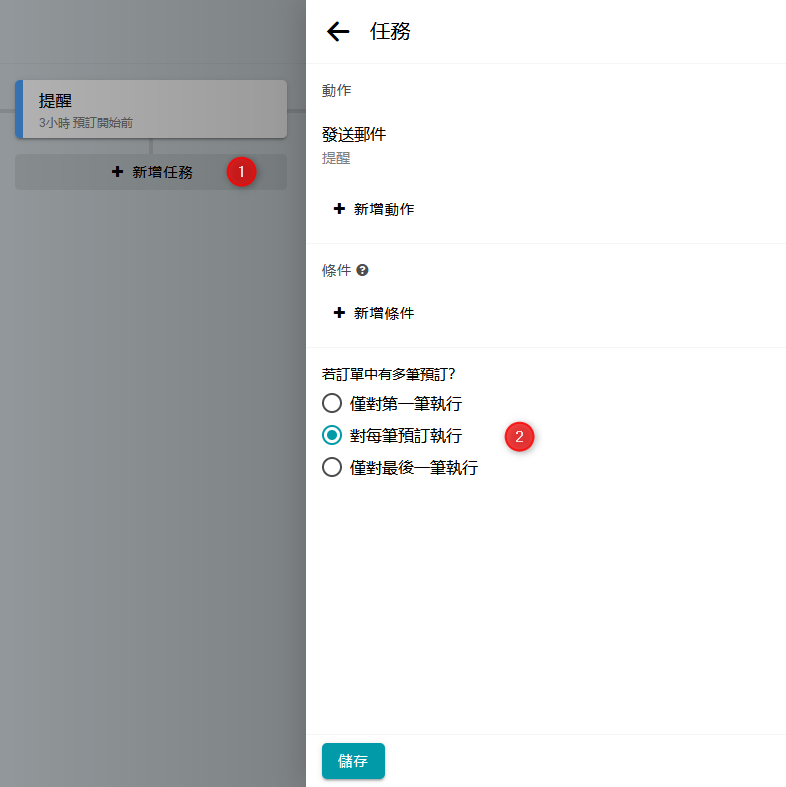Click the blue stripe on the 提醒 card

point(19,109)
